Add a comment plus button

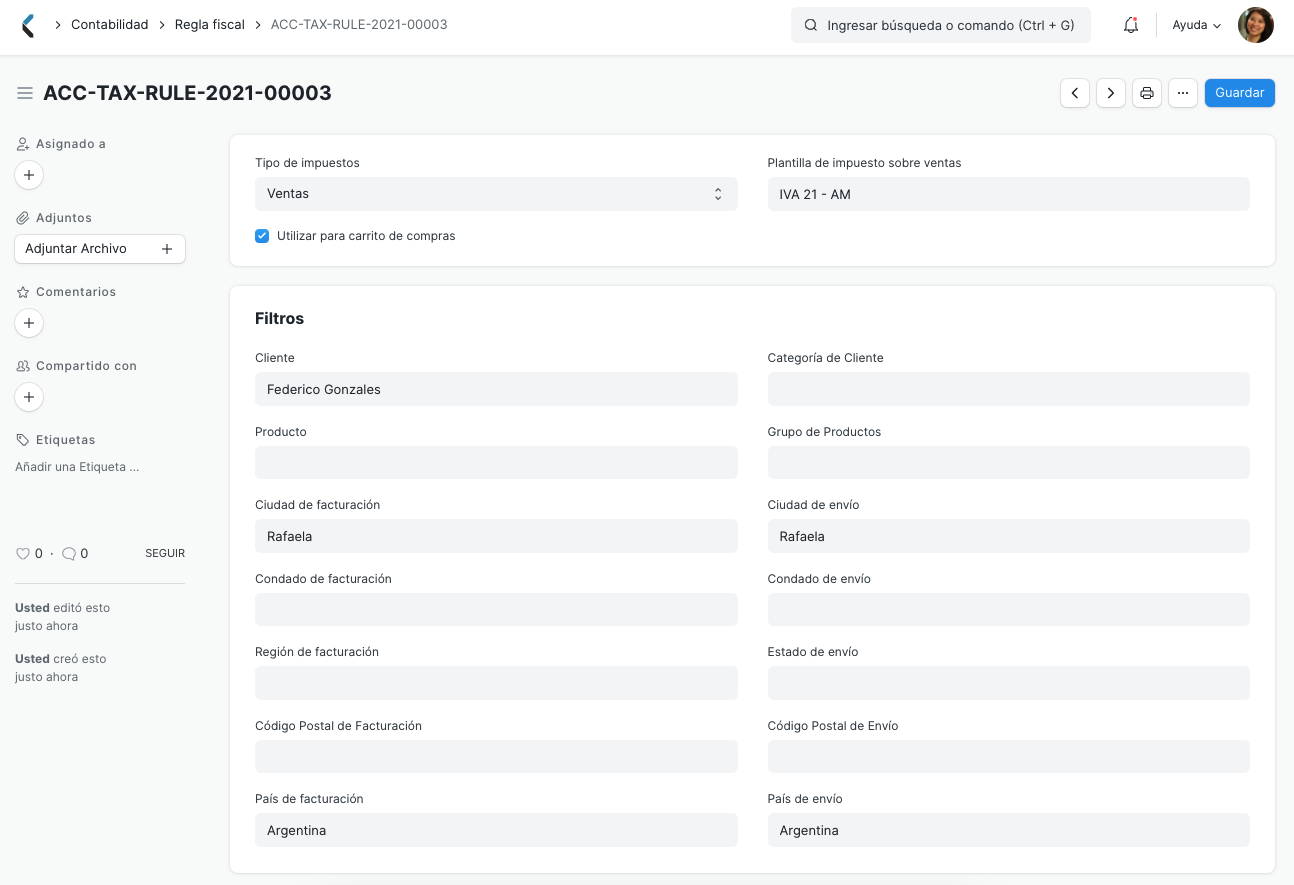(x=29, y=323)
